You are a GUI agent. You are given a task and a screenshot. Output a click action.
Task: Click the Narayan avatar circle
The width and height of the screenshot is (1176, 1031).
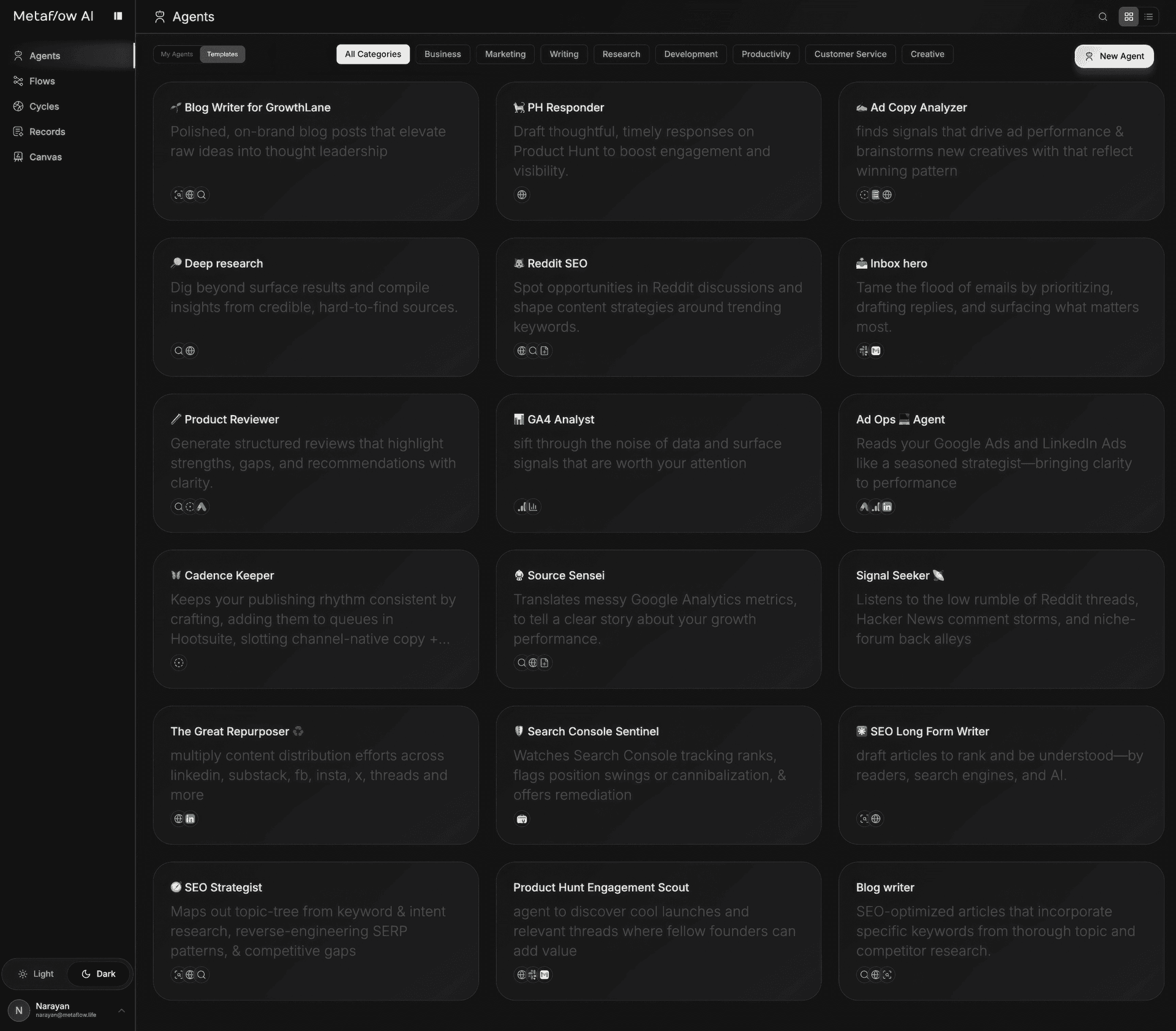19,1010
